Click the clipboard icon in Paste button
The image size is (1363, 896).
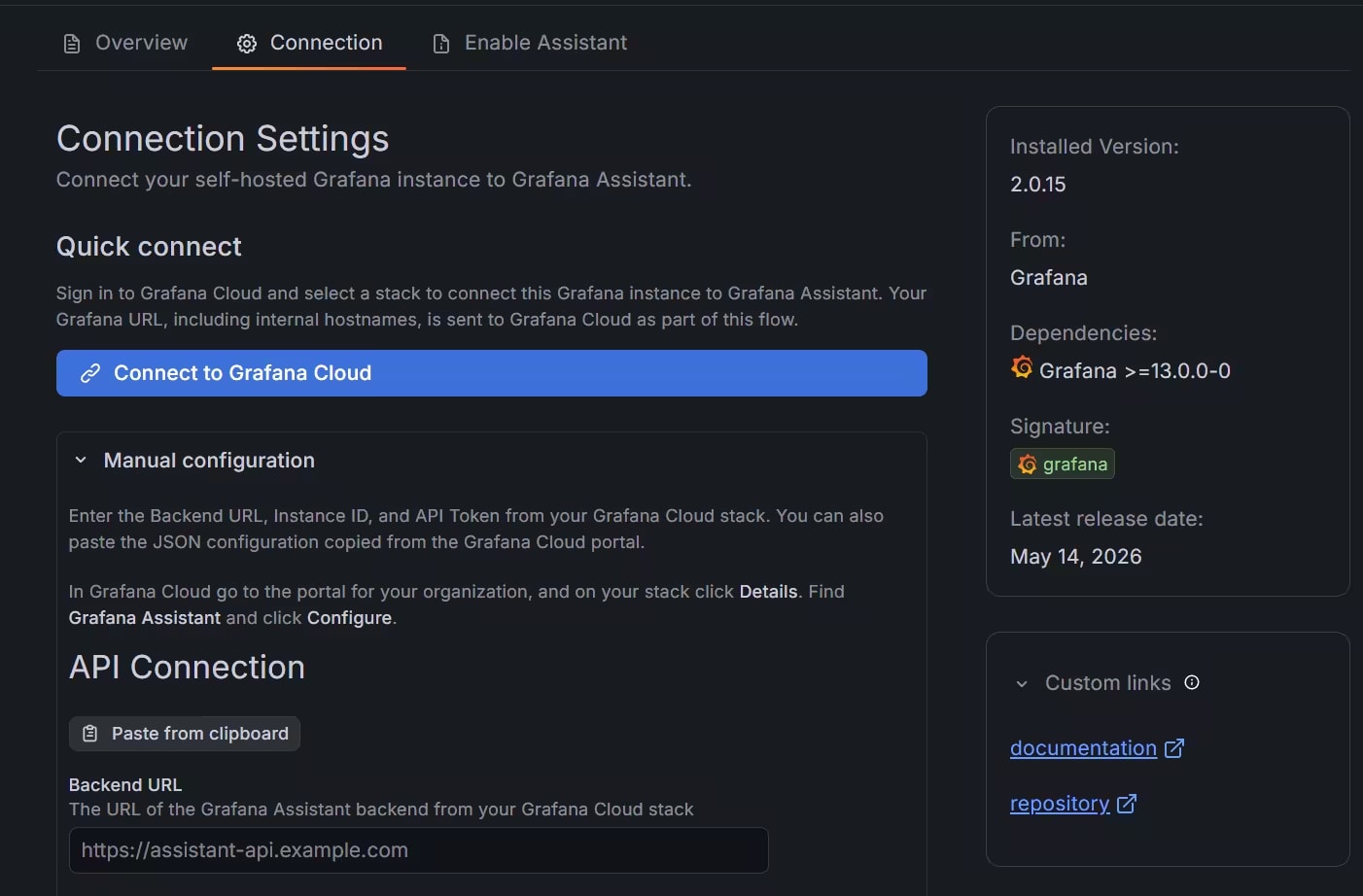click(x=90, y=734)
